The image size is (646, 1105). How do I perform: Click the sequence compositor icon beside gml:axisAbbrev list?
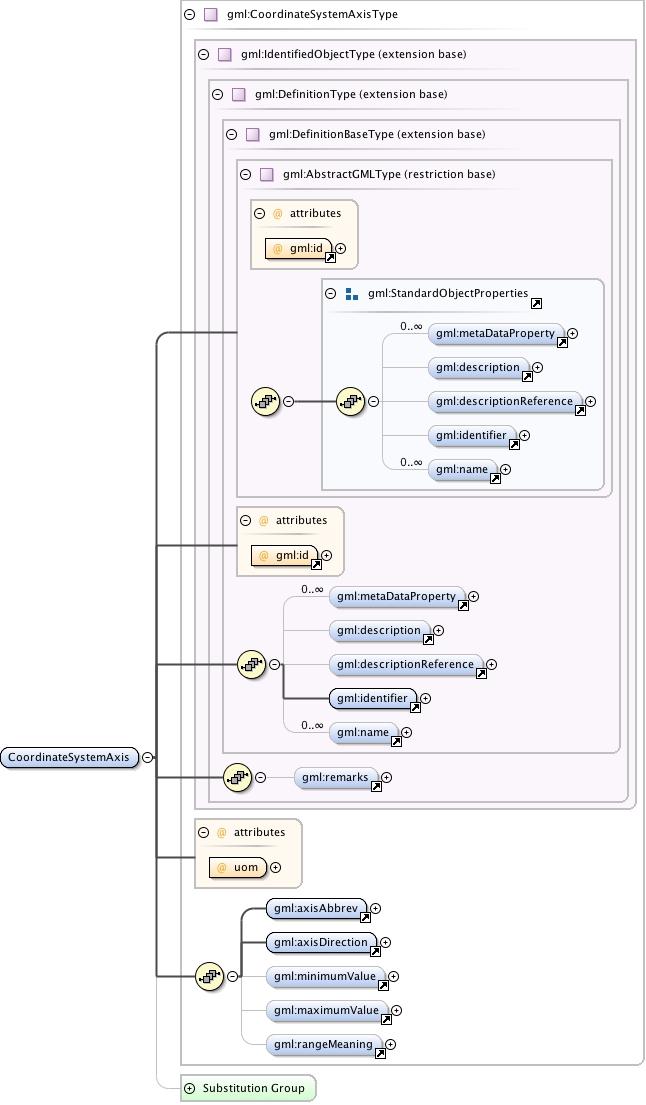(x=209, y=976)
